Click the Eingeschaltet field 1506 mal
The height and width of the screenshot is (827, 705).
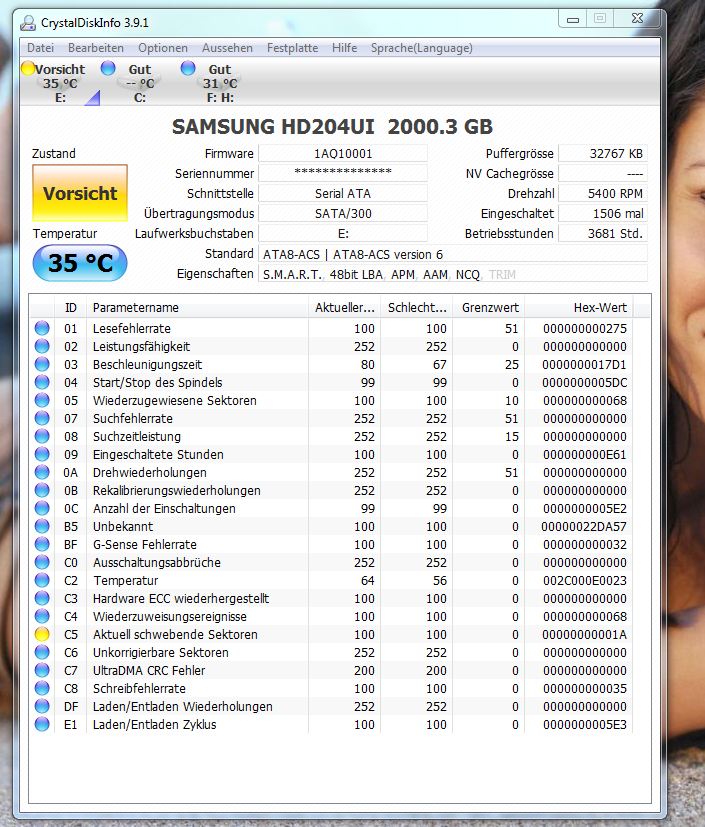click(603, 213)
